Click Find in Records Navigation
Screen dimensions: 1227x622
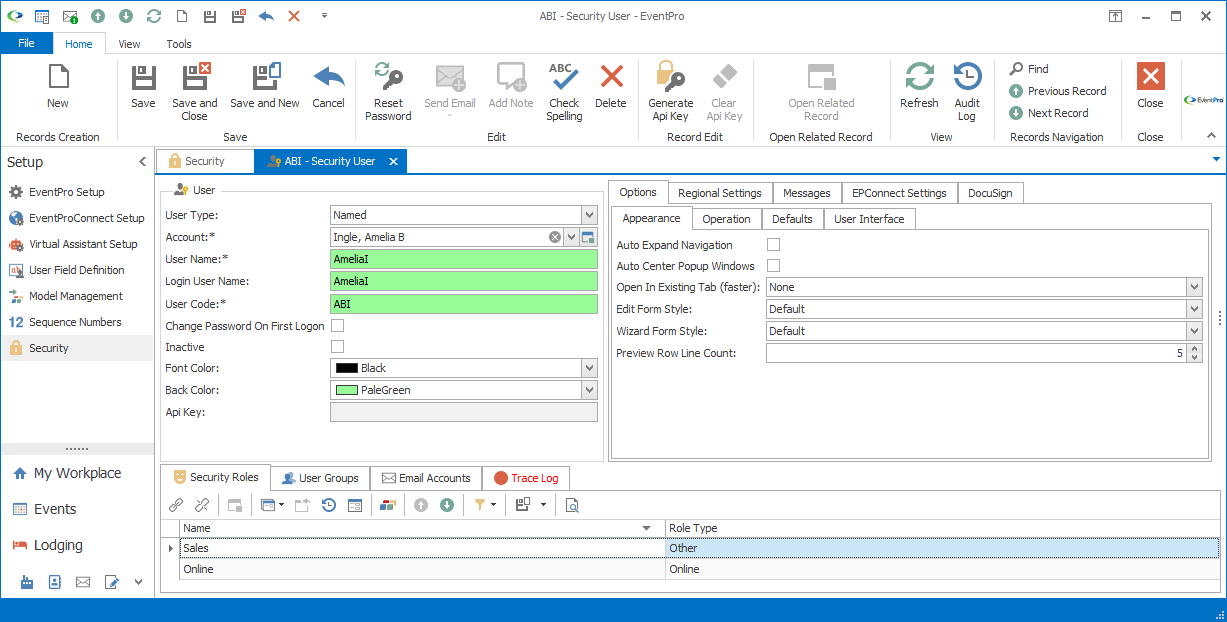(1029, 69)
